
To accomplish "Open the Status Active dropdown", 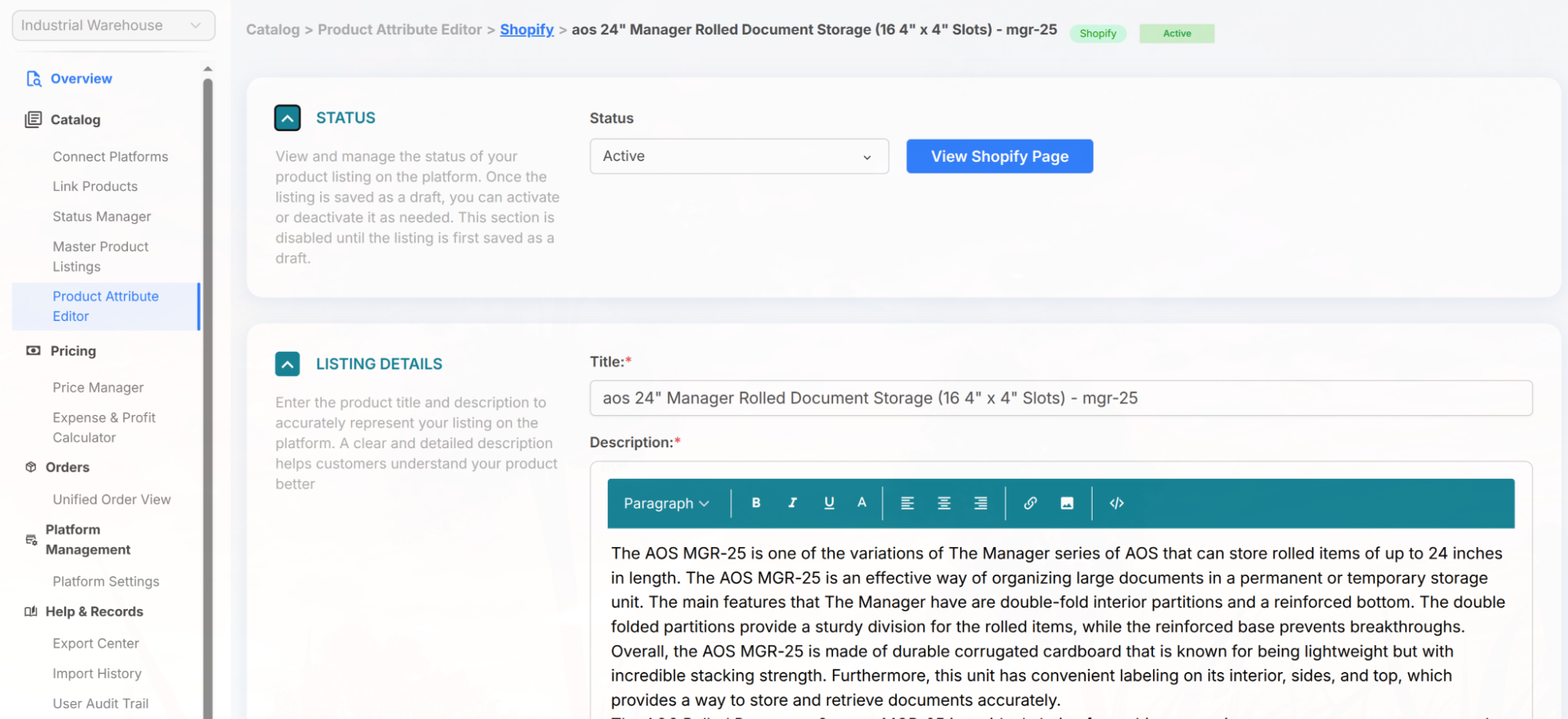I will click(739, 156).
